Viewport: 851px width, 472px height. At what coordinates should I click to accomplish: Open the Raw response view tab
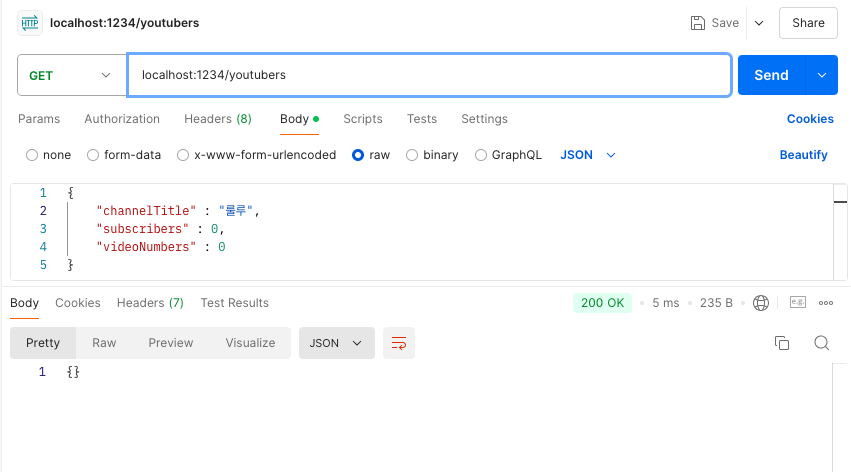(x=104, y=343)
